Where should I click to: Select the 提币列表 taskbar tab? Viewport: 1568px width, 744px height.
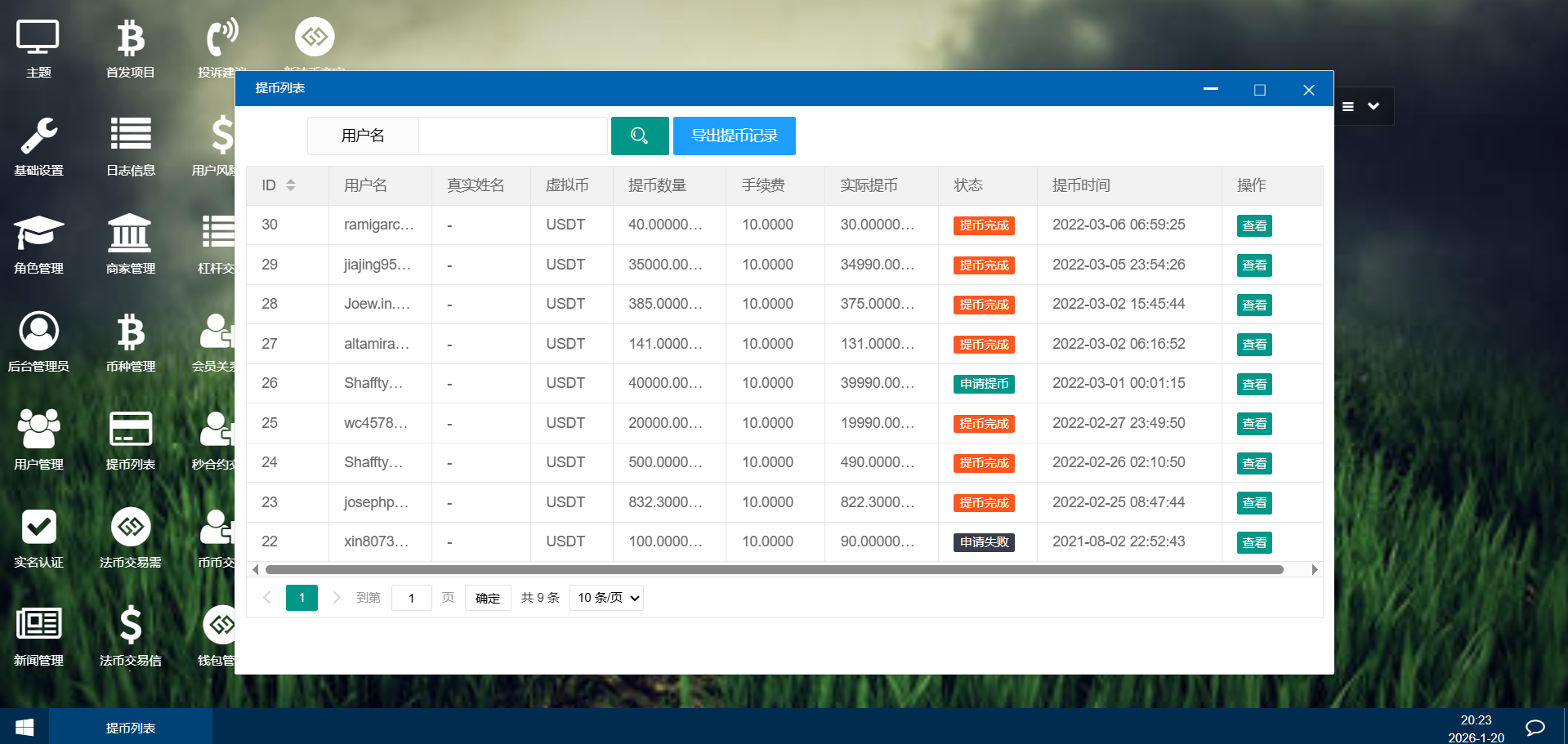tap(131, 727)
